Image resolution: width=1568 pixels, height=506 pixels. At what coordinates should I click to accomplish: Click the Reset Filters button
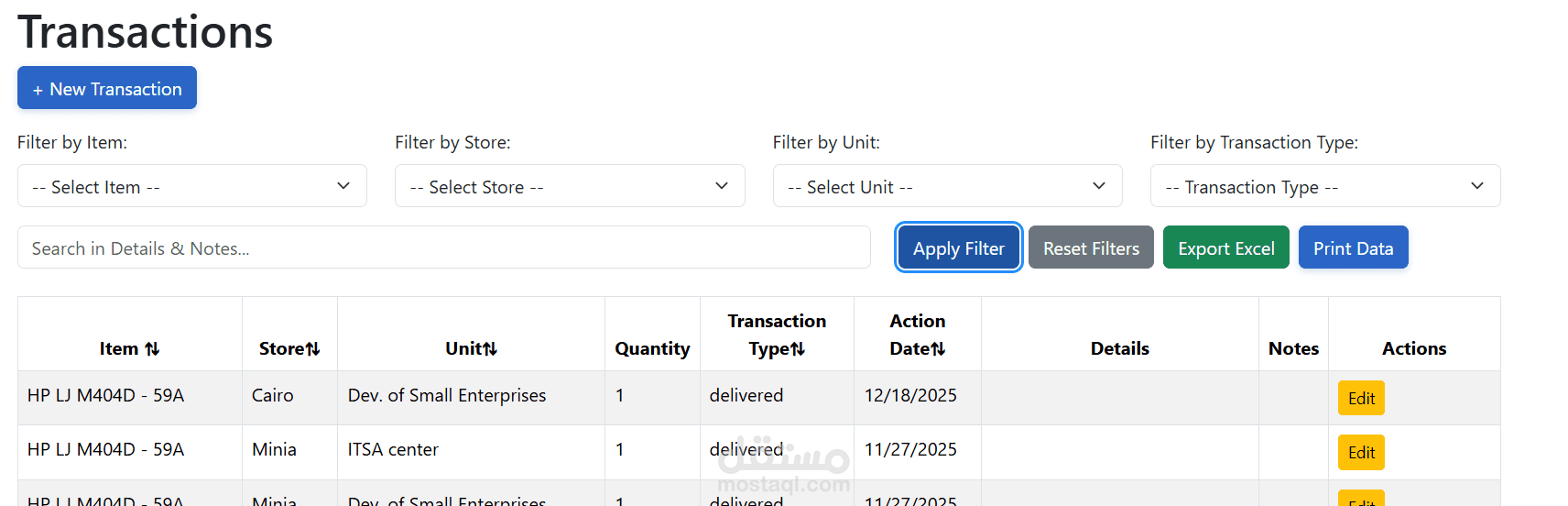click(1091, 248)
